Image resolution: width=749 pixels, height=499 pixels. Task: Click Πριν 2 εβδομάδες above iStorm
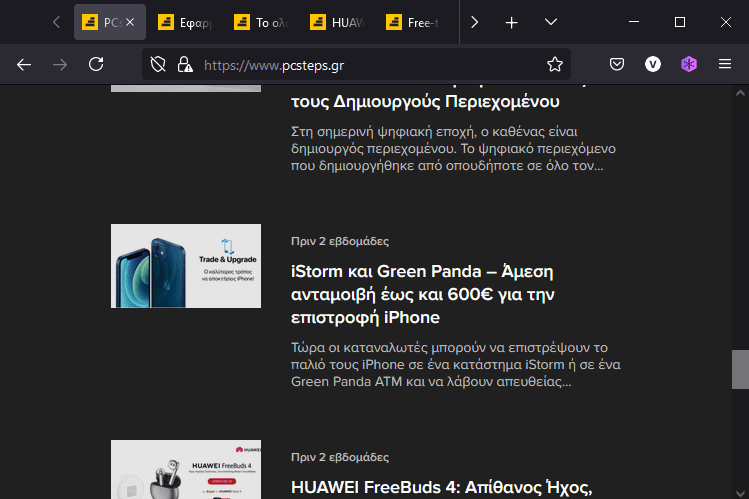(340, 241)
